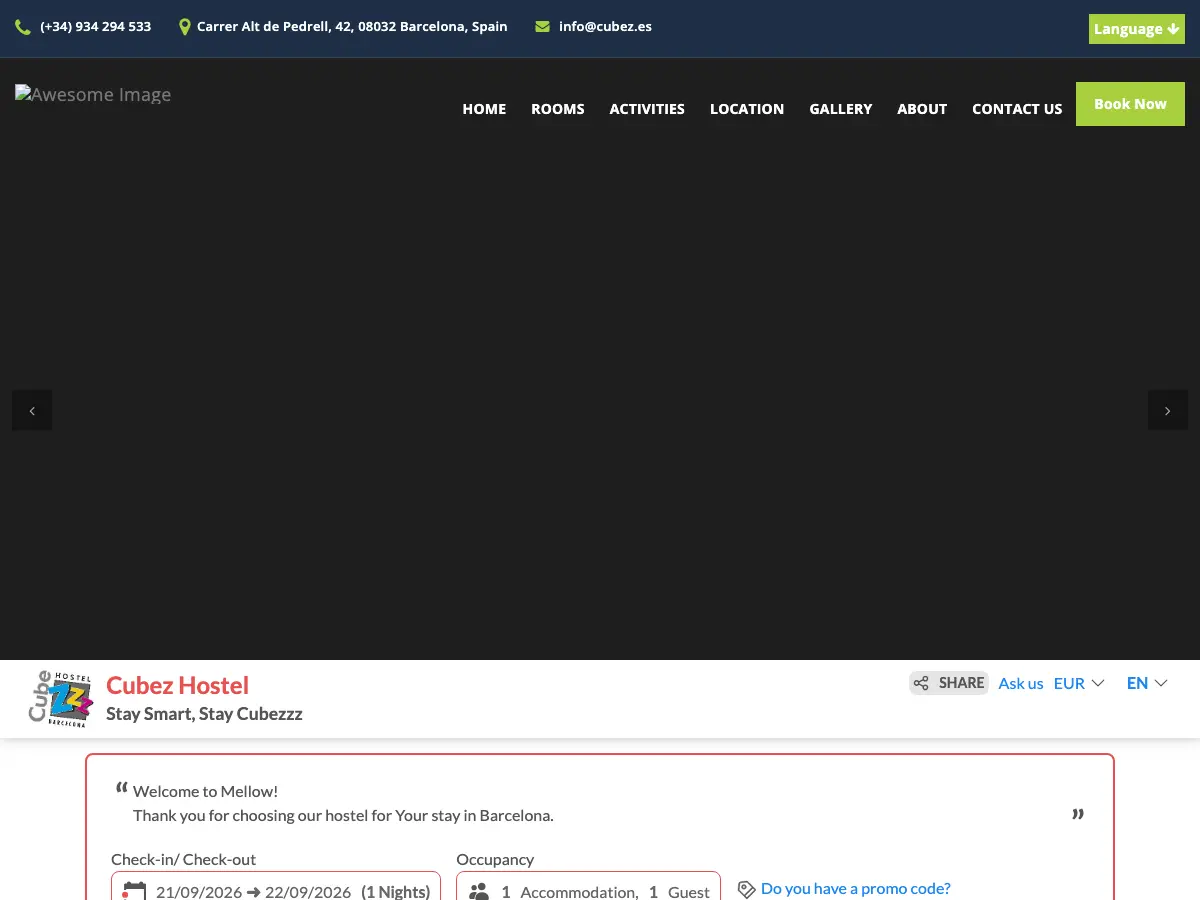Click the green envelope email icon
1200x900 pixels.
(x=542, y=27)
